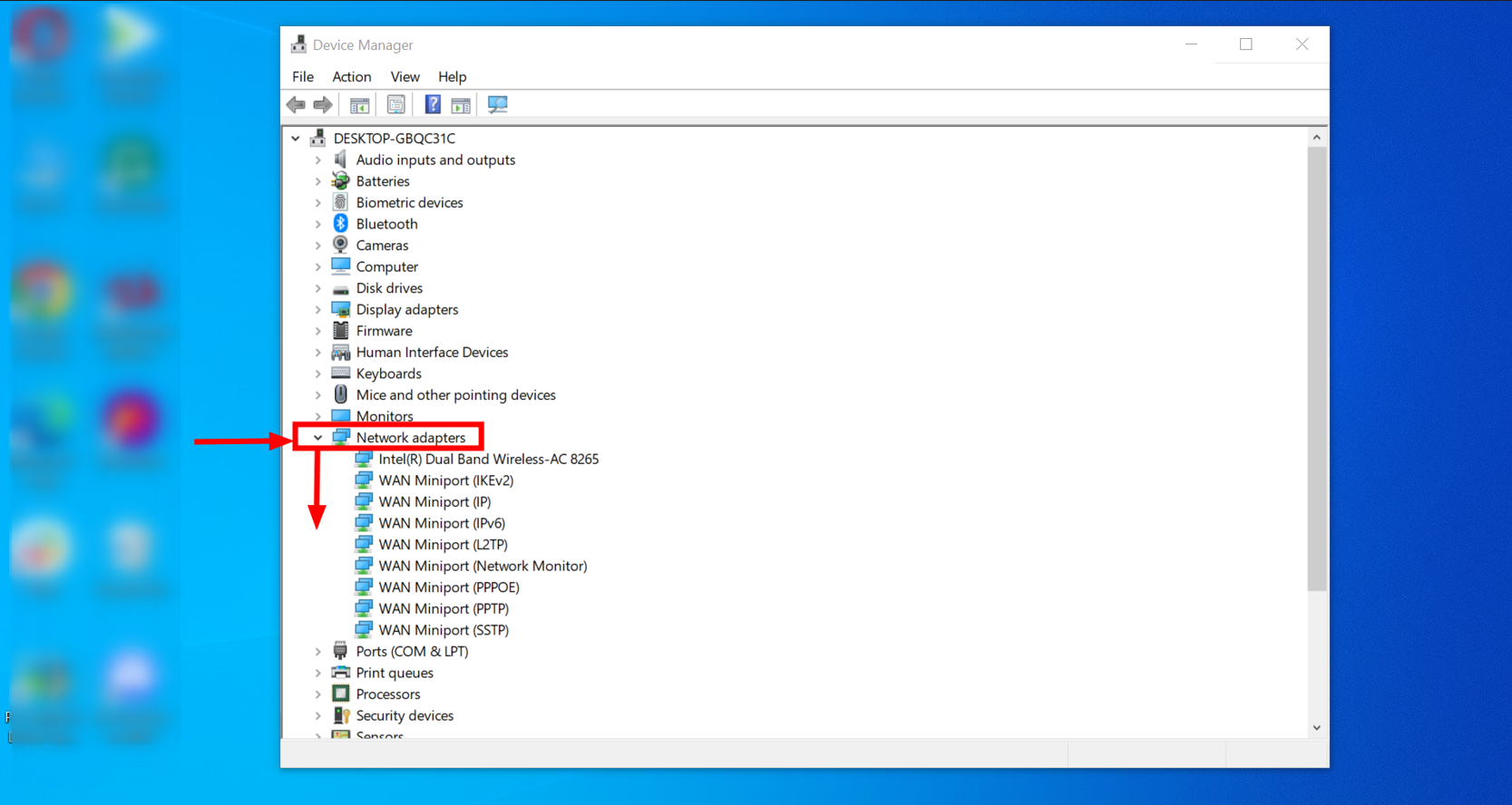Select WAN Miniport (IKEv2)
The width and height of the screenshot is (1512, 805).
click(x=446, y=480)
